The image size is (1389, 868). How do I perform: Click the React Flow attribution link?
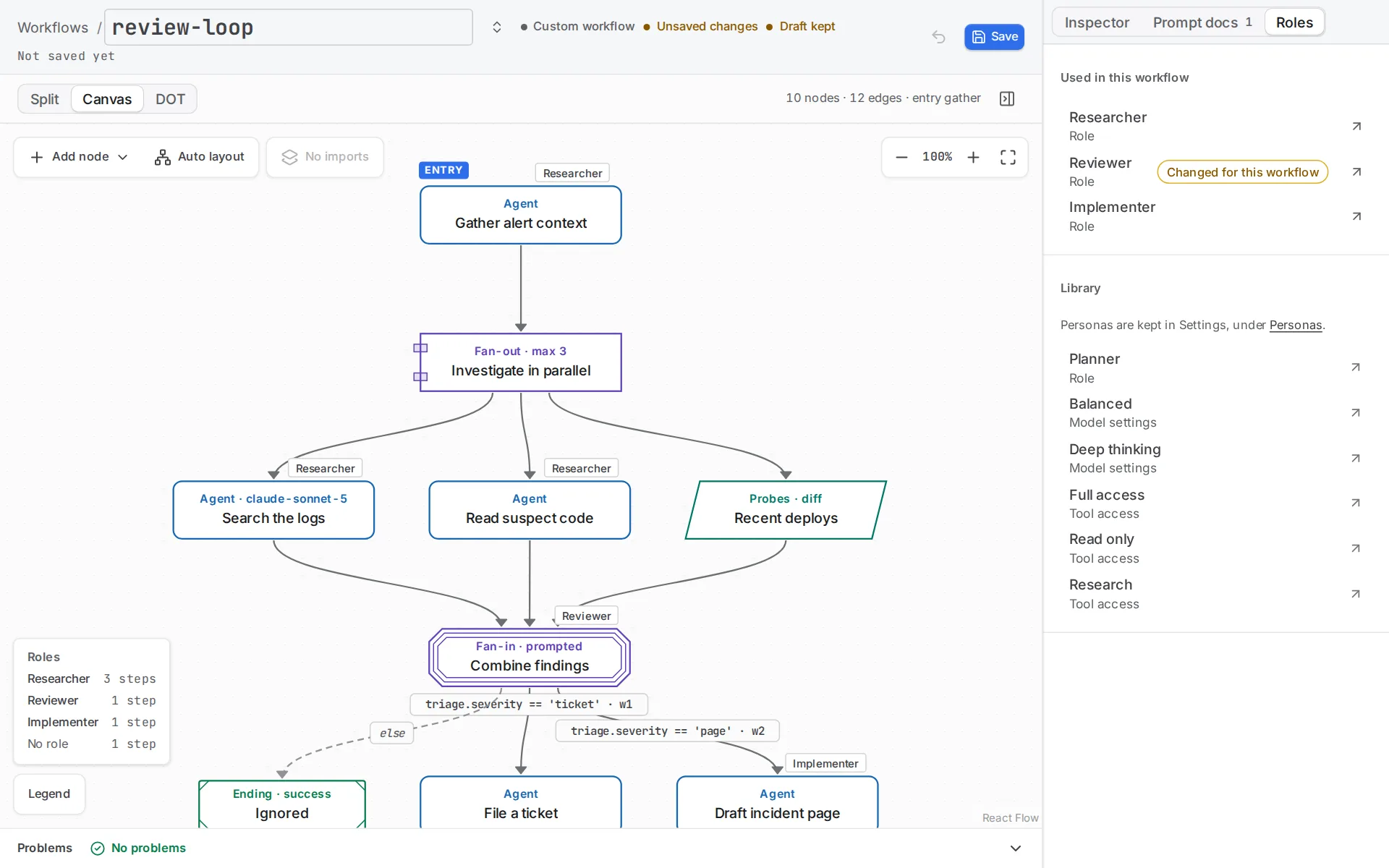point(1010,818)
